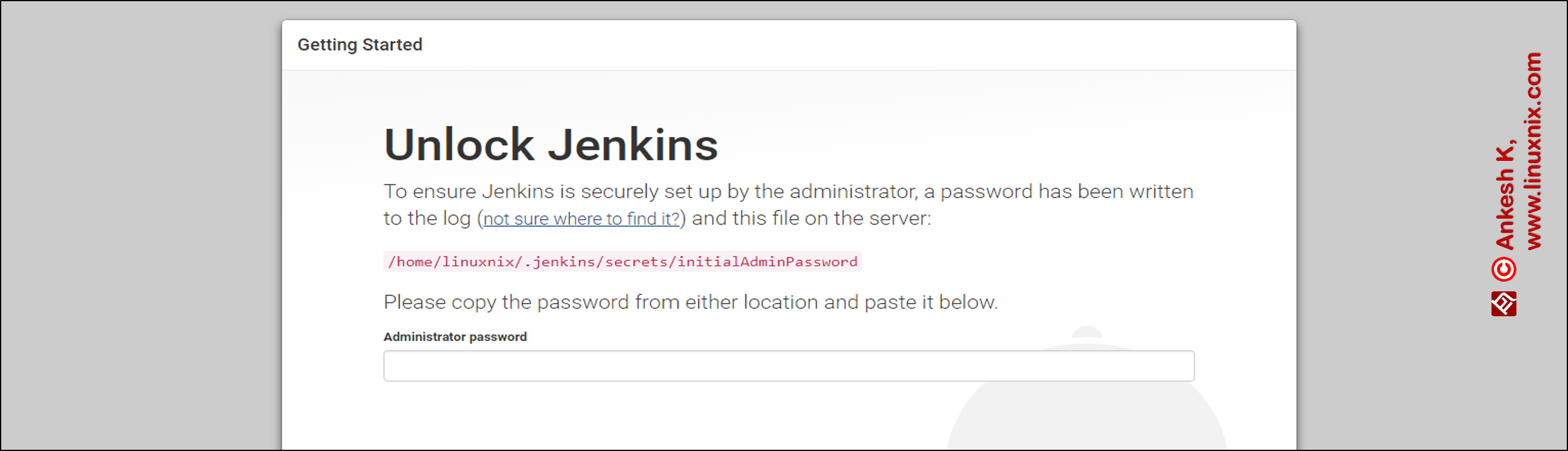
Task: Click the butler's head bump above the silhouette
Action: tap(1086, 332)
